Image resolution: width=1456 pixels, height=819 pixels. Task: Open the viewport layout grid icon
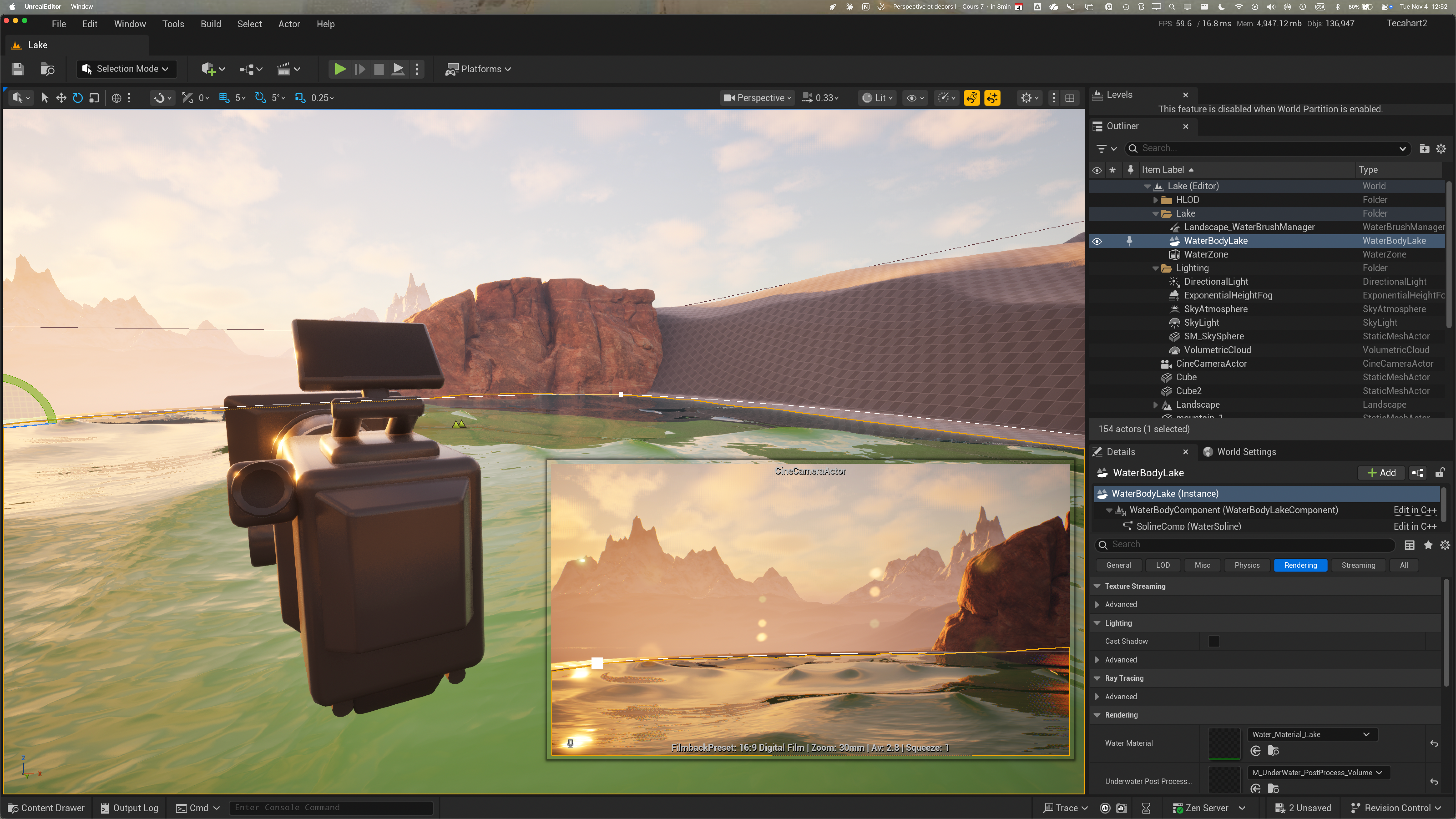click(1070, 98)
